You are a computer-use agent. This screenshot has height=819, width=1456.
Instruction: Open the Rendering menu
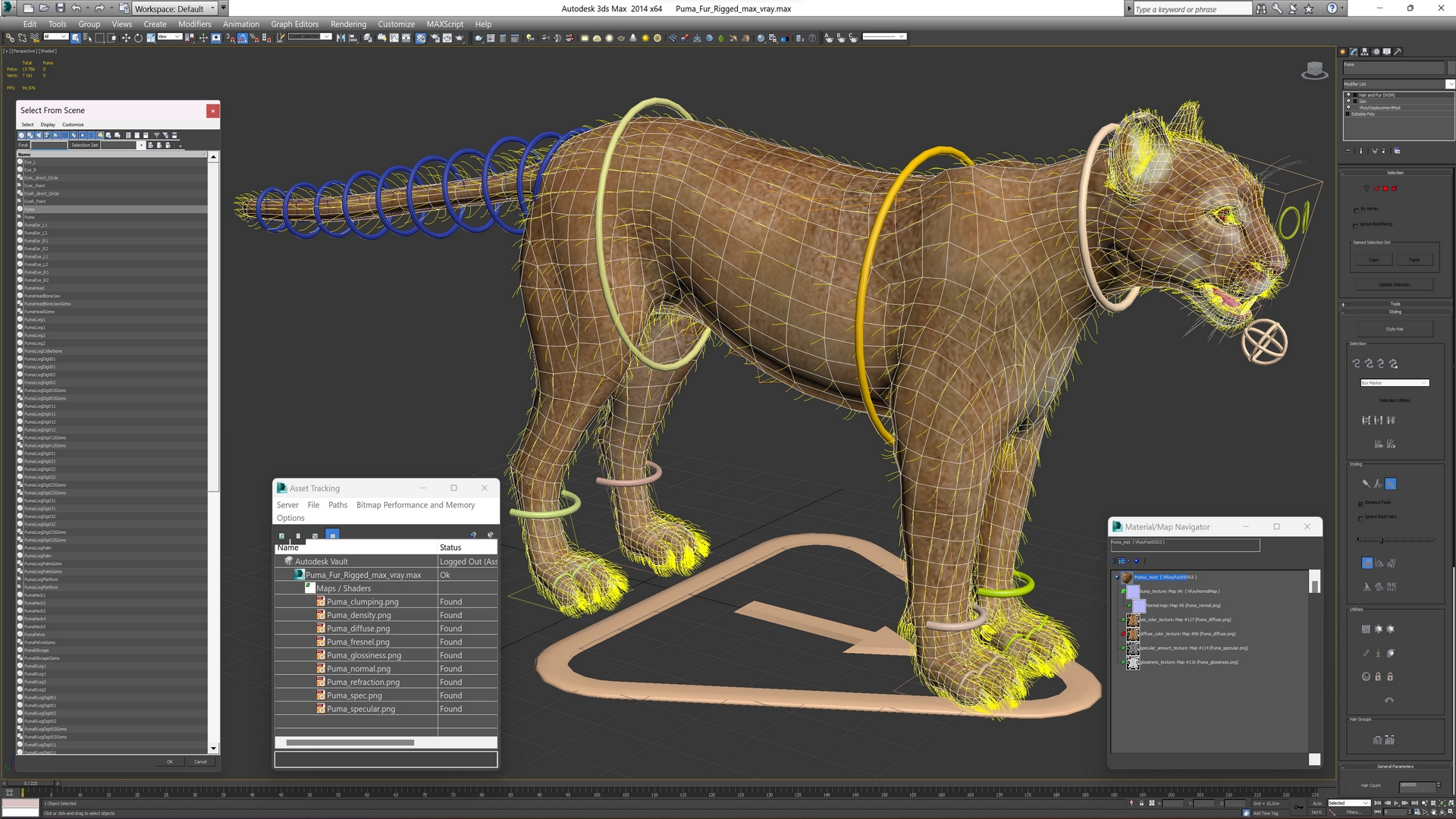(x=348, y=24)
